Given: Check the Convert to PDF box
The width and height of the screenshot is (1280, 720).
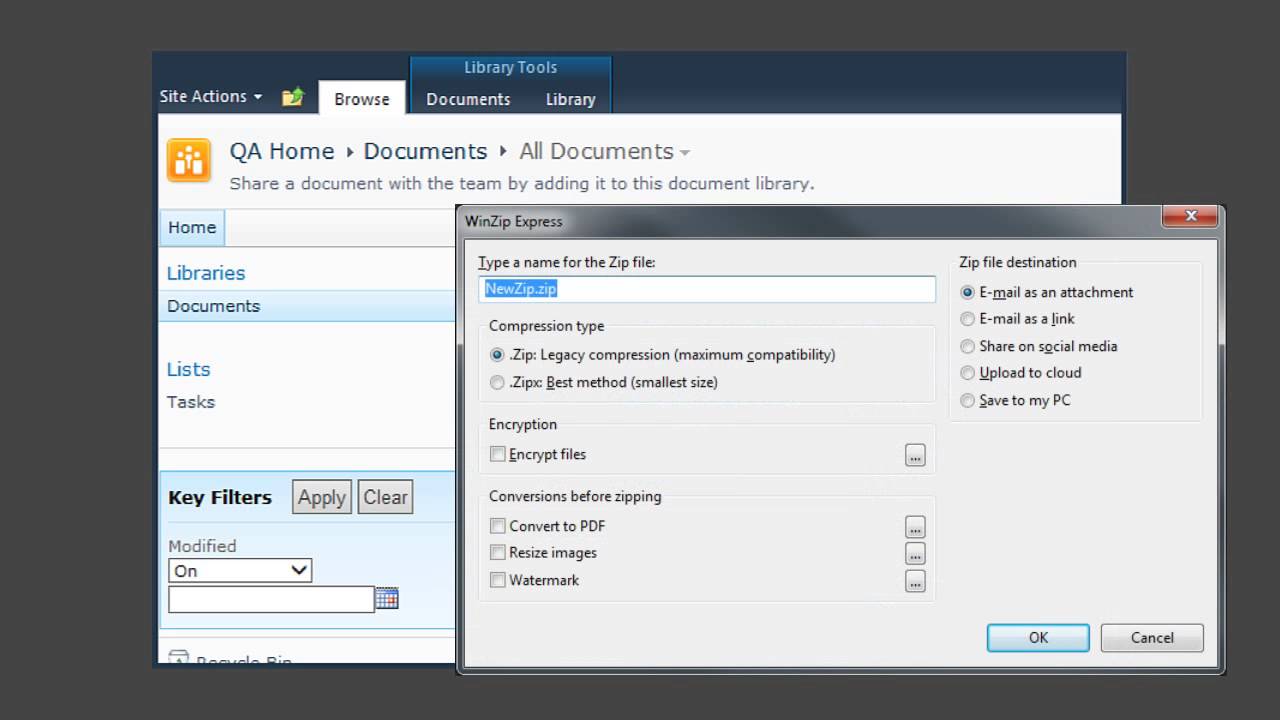Looking at the screenshot, I should [x=498, y=526].
